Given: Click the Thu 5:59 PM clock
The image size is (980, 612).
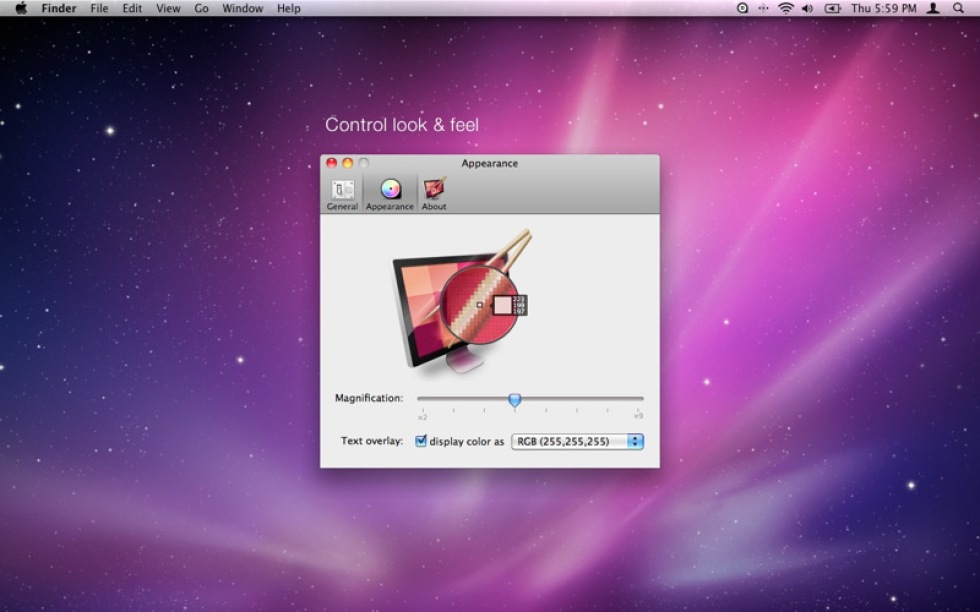Looking at the screenshot, I should [883, 8].
